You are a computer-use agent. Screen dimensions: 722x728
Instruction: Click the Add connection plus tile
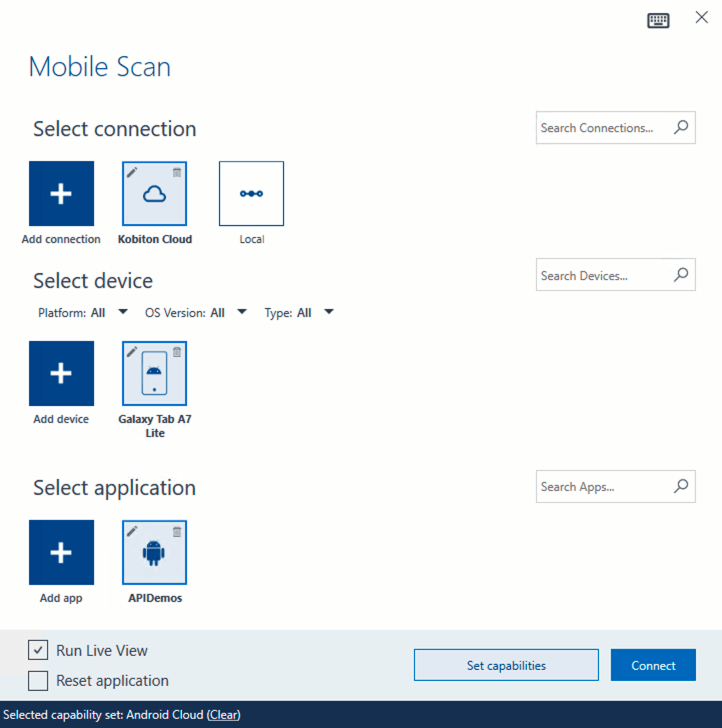pos(61,194)
